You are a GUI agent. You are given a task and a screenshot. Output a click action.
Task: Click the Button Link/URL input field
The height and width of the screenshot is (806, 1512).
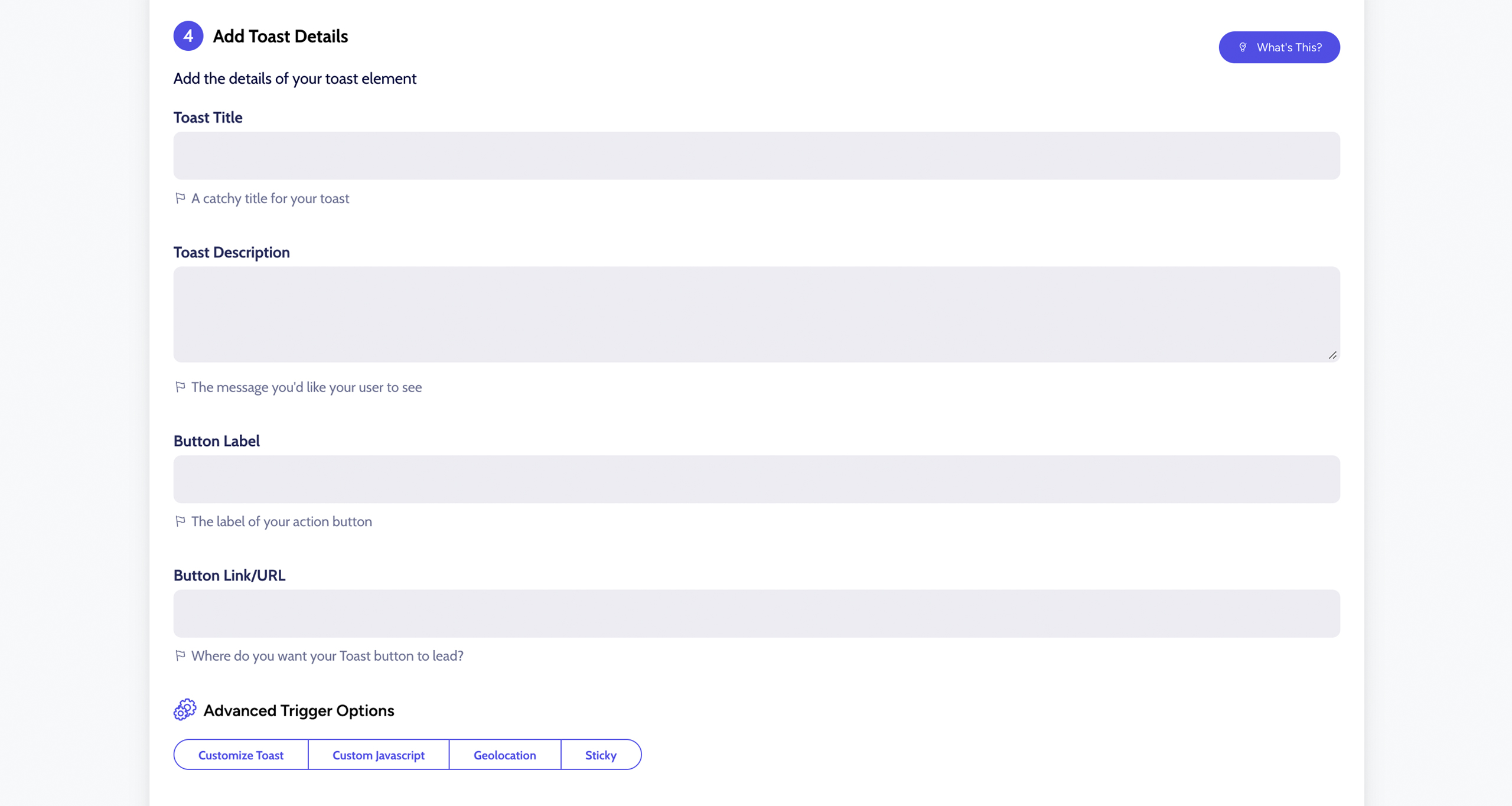[757, 614]
